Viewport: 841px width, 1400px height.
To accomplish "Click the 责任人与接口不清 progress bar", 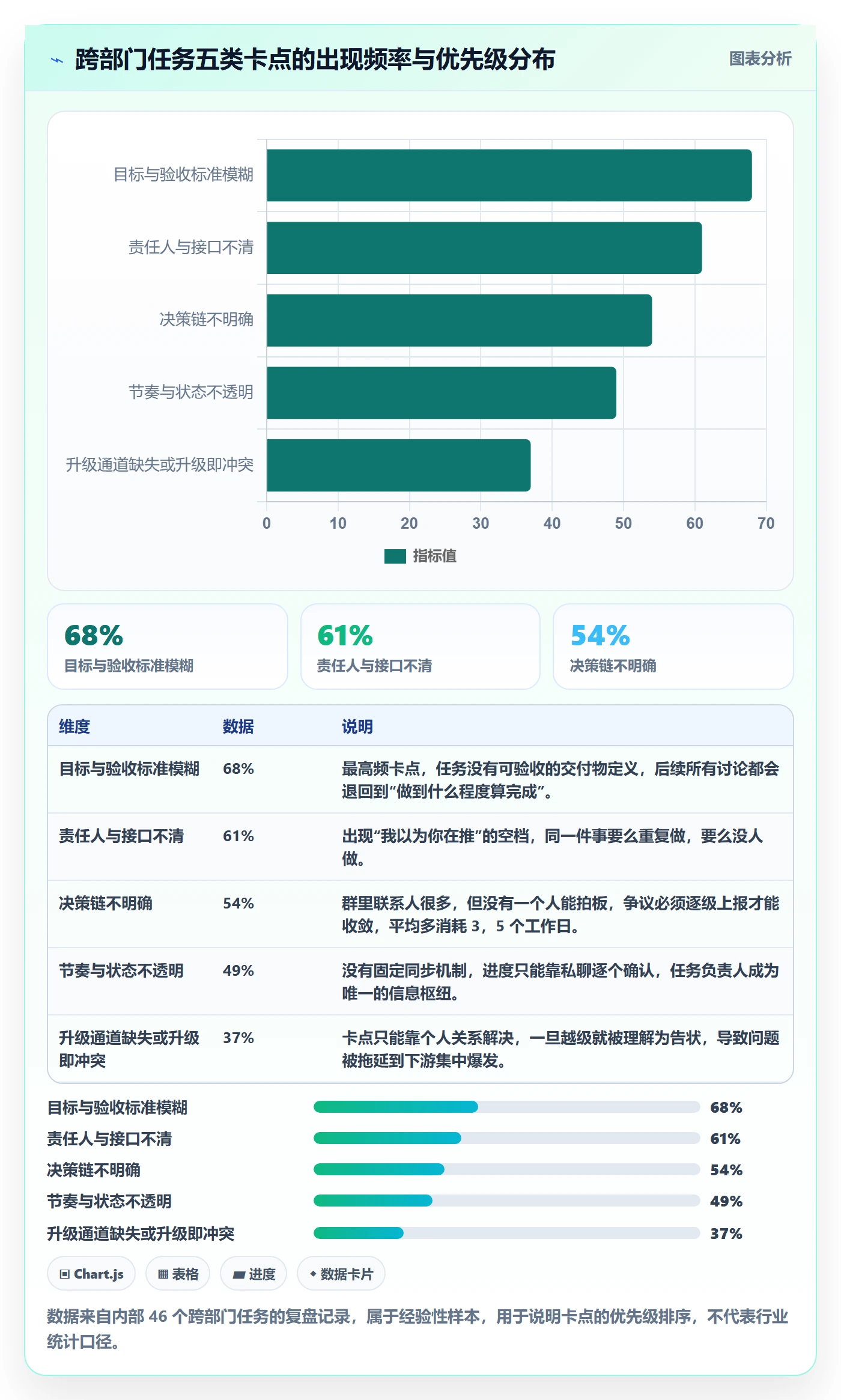I will (x=507, y=1138).
